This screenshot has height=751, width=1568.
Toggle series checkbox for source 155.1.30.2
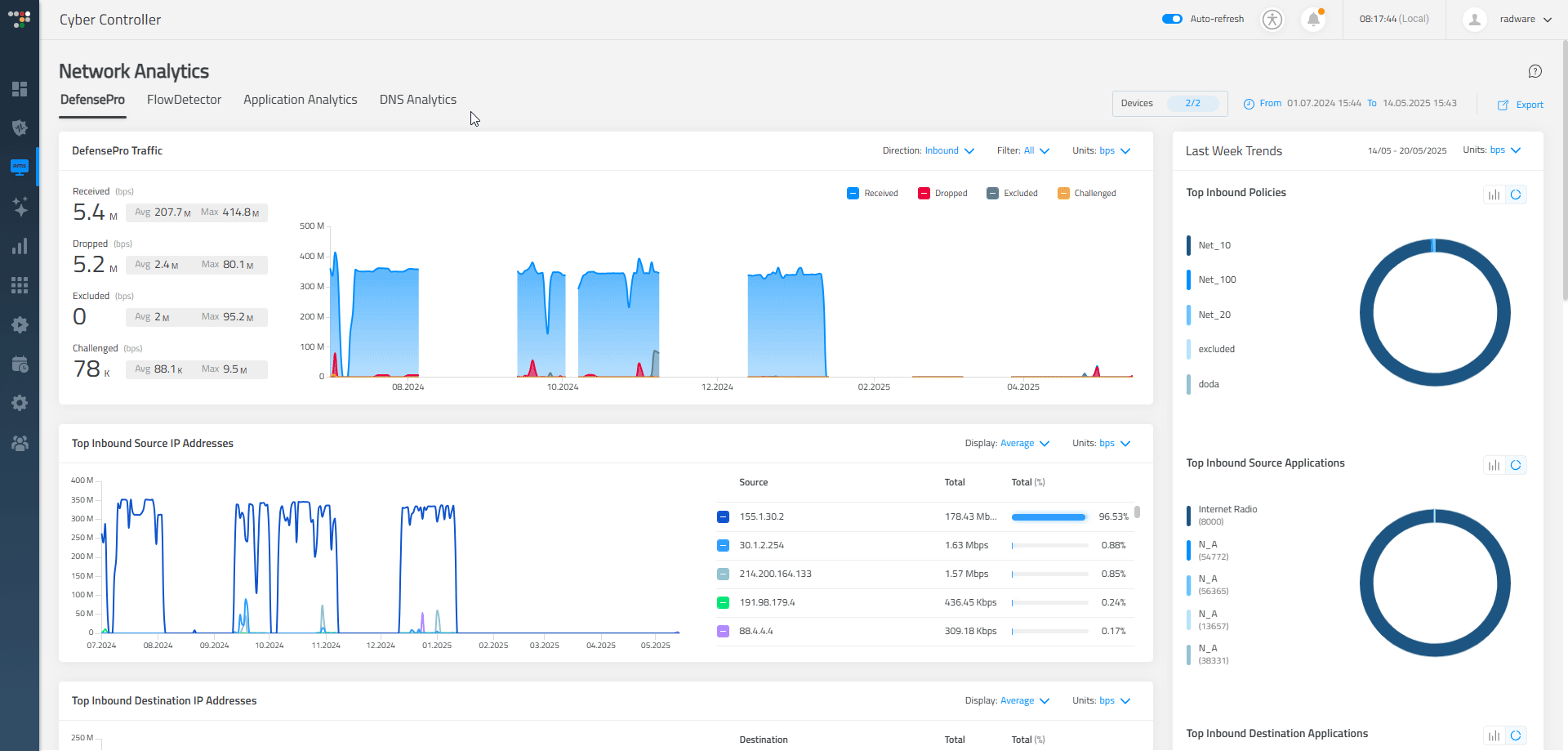pos(723,516)
